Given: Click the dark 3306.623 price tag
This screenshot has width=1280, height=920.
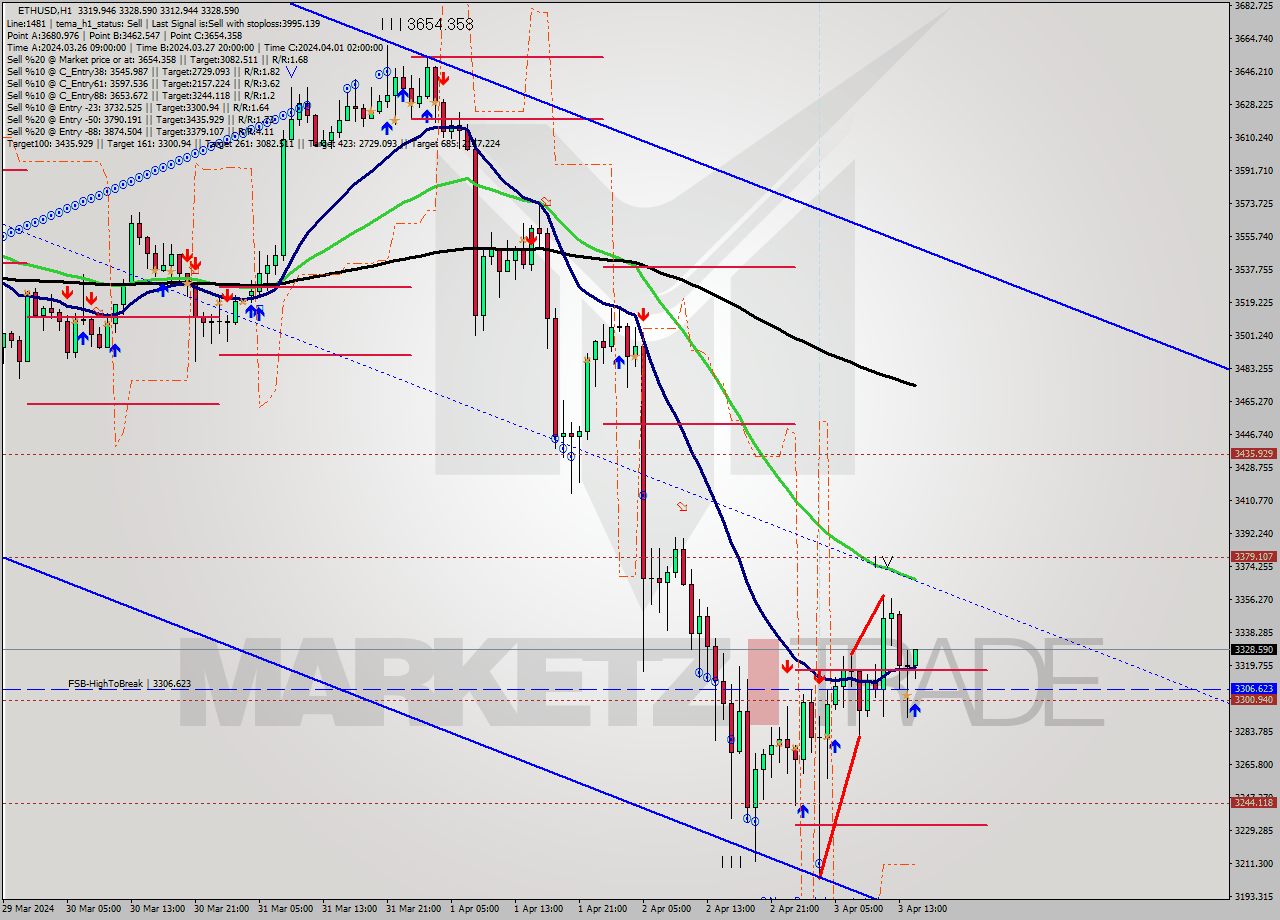Looking at the screenshot, I should point(1254,688).
